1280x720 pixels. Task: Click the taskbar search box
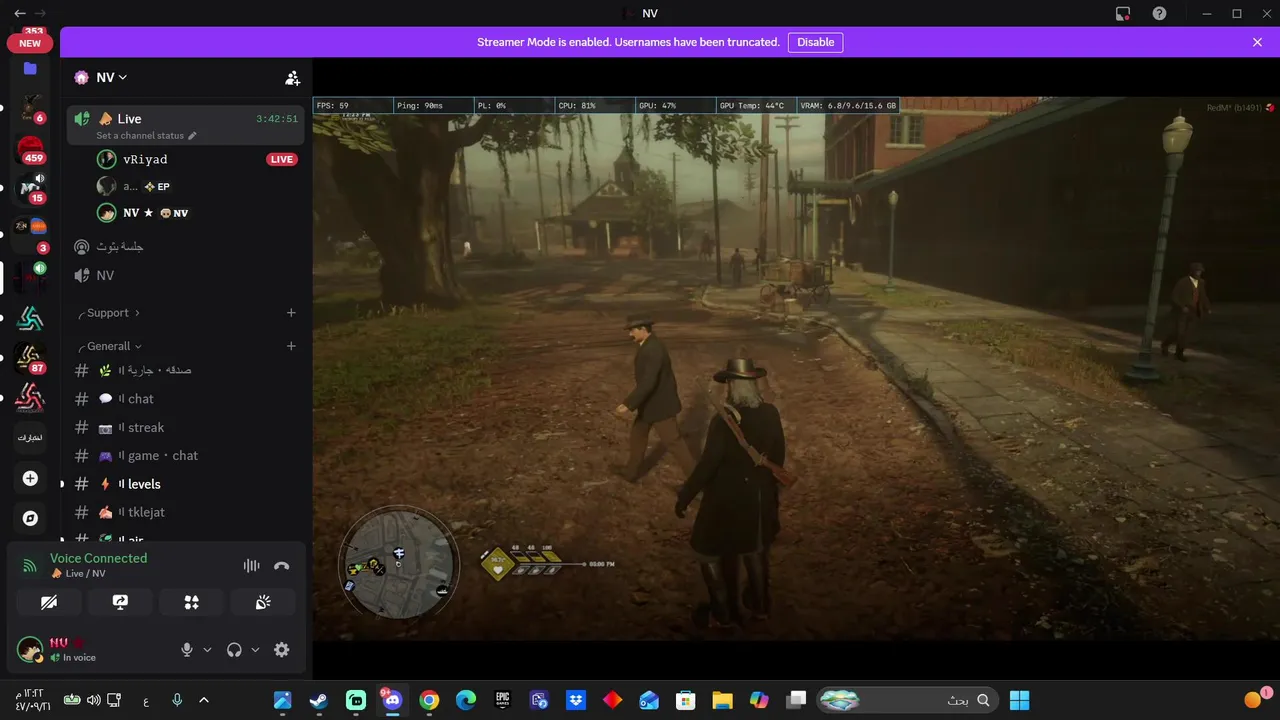[x=908, y=700]
